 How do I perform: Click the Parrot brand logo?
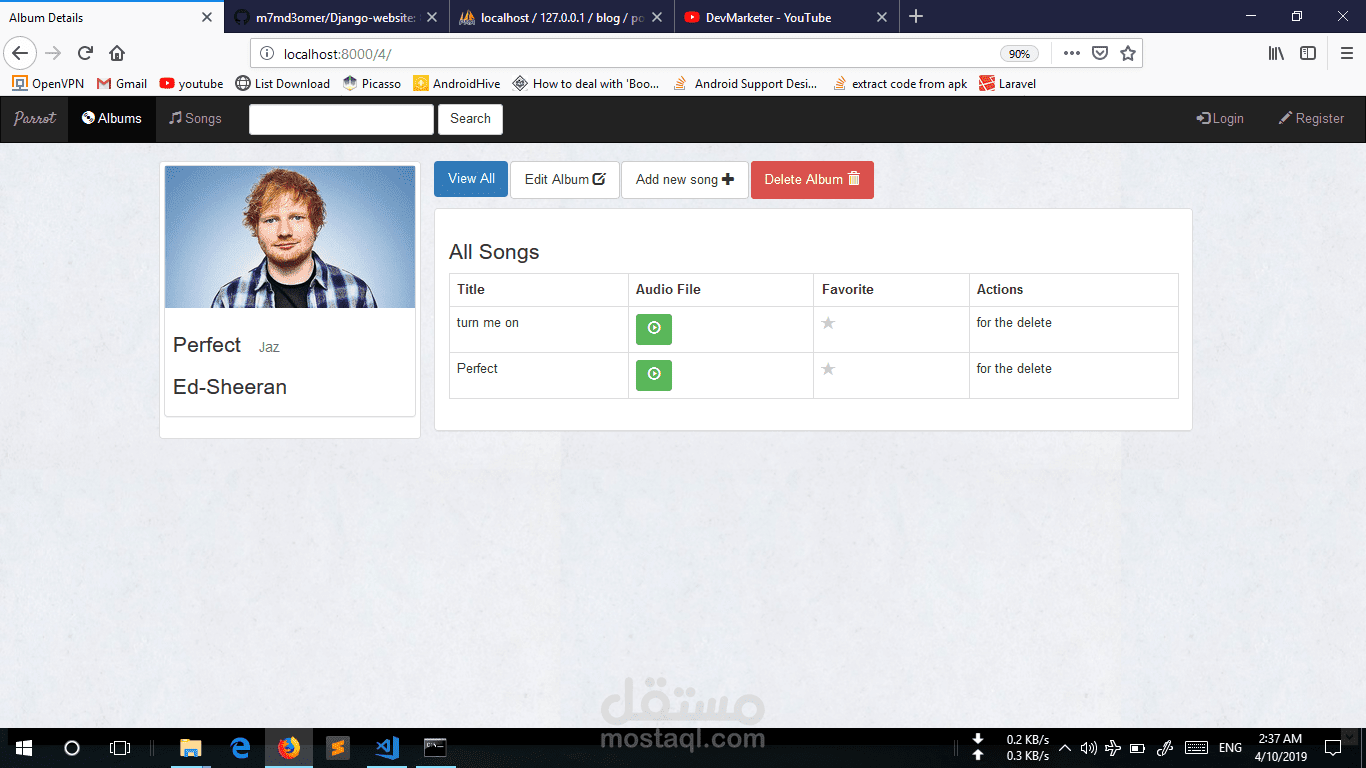pos(33,118)
